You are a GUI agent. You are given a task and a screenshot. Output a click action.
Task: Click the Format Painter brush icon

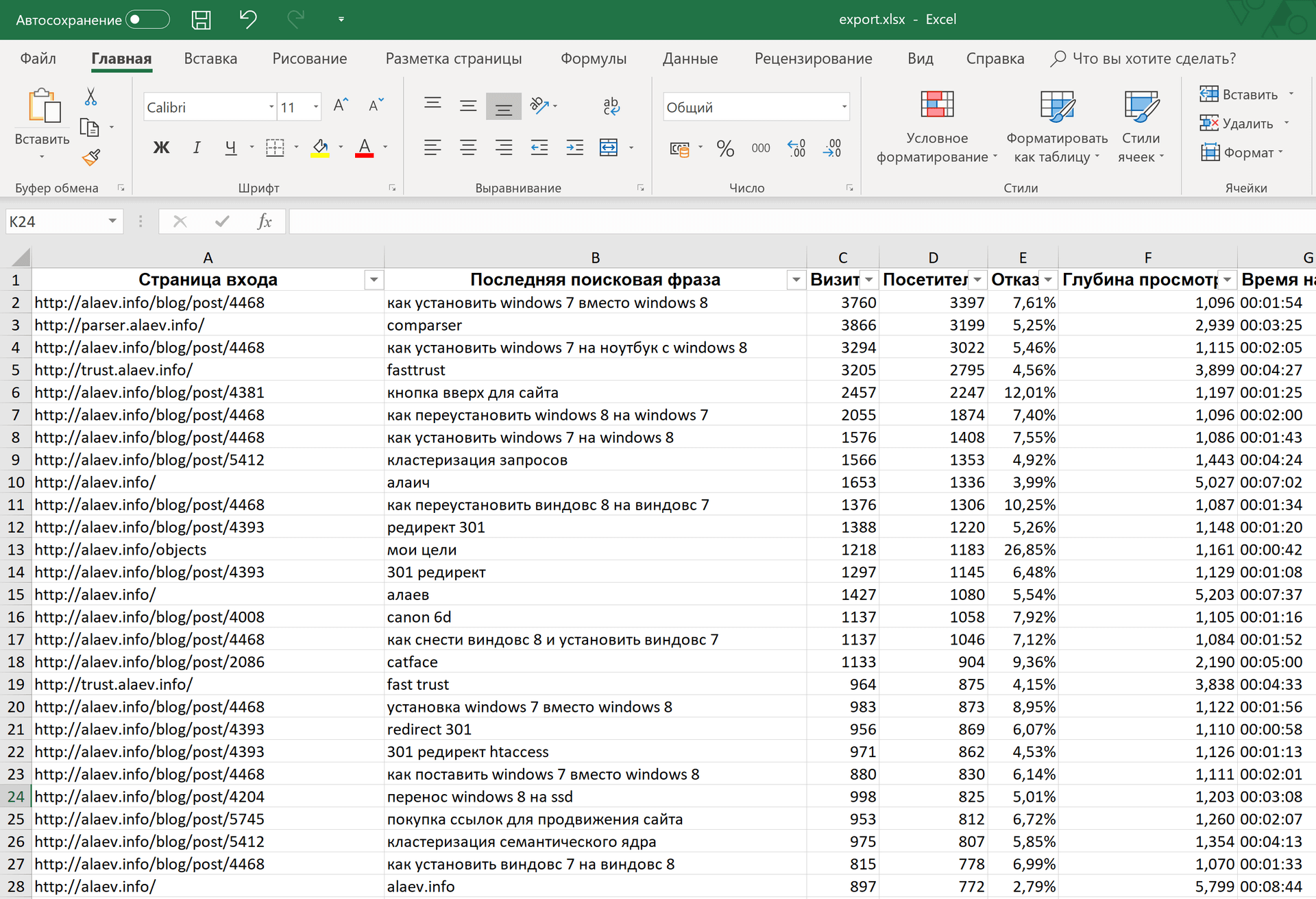pos(90,158)
